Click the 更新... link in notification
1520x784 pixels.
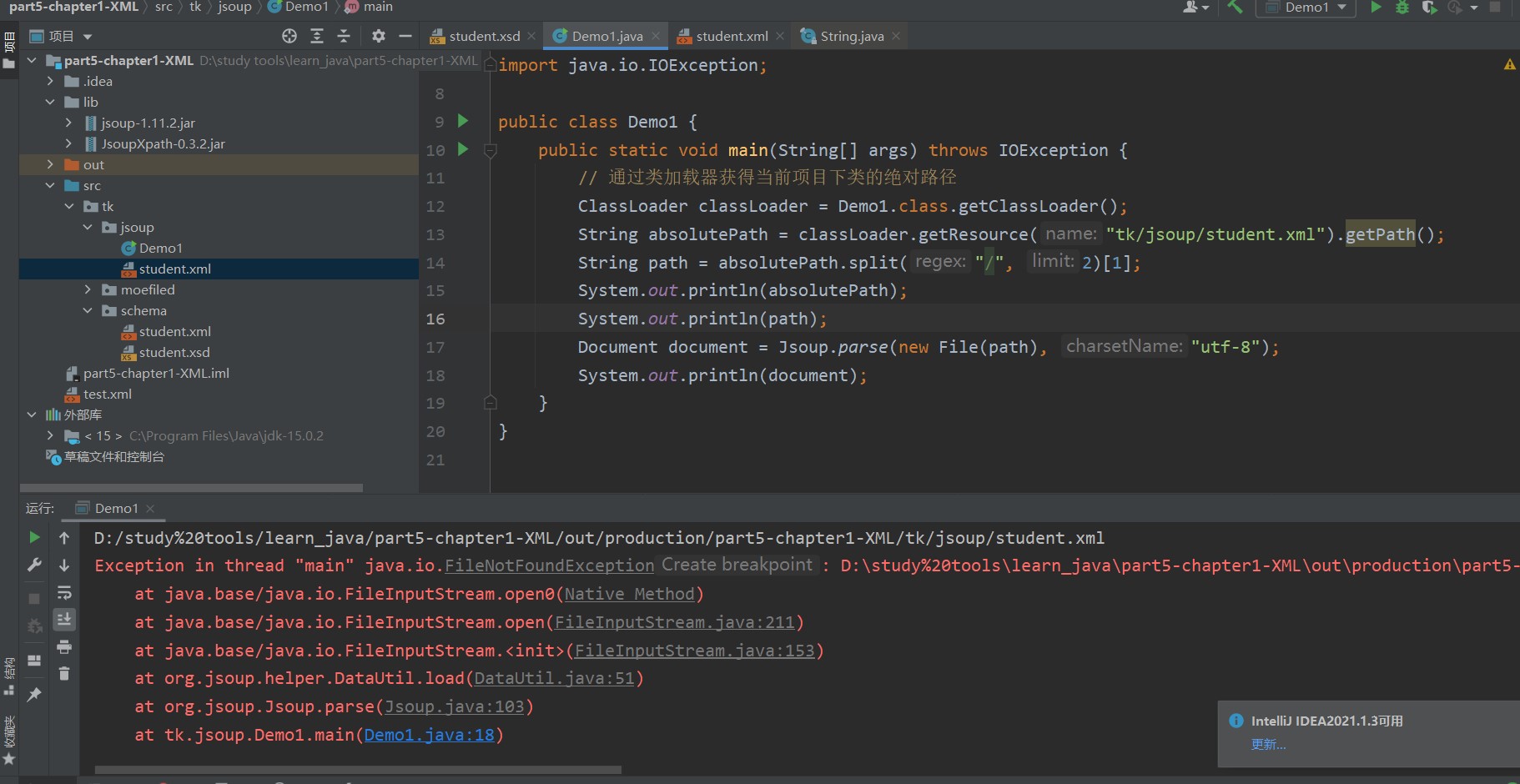(1268, 744)
